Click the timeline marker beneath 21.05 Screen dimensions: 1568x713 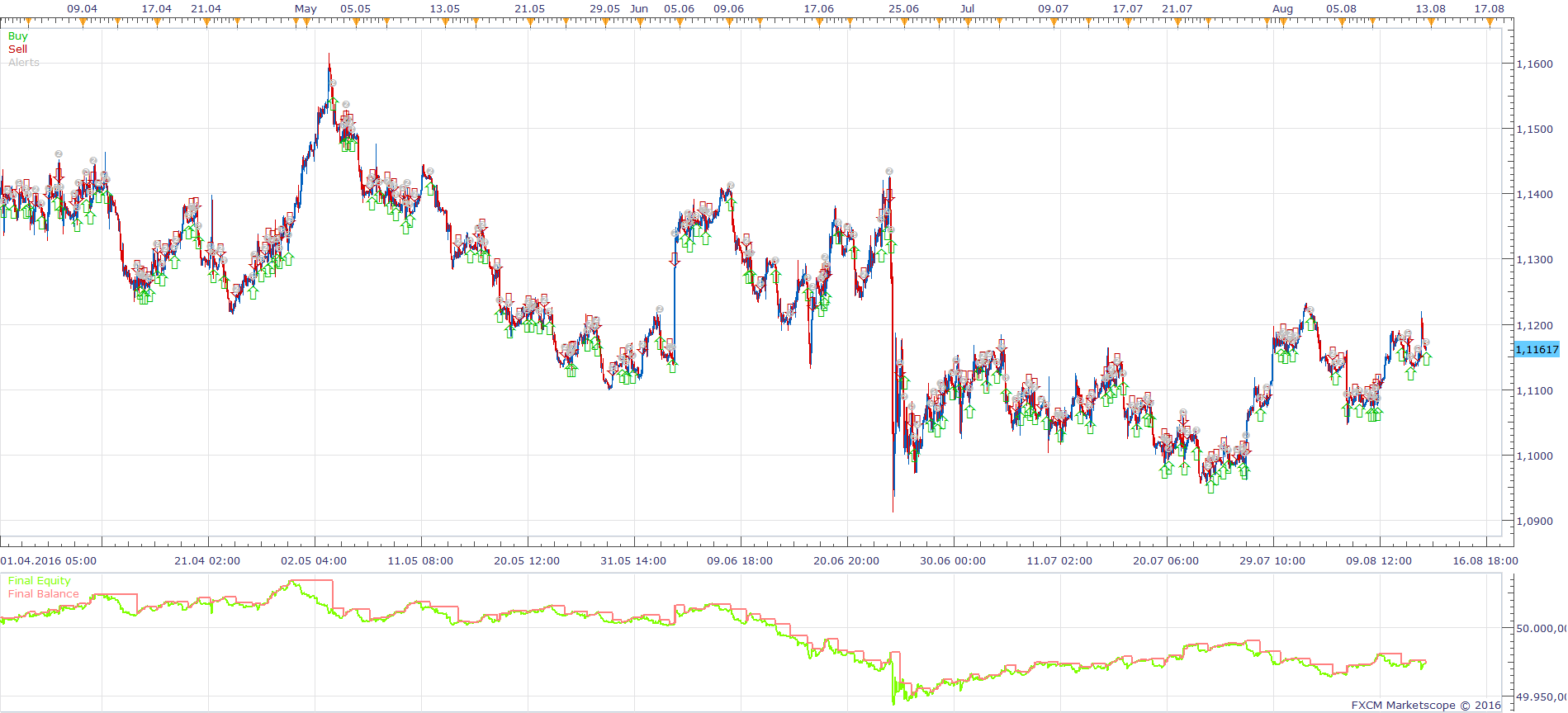click(x=530, y=23)
